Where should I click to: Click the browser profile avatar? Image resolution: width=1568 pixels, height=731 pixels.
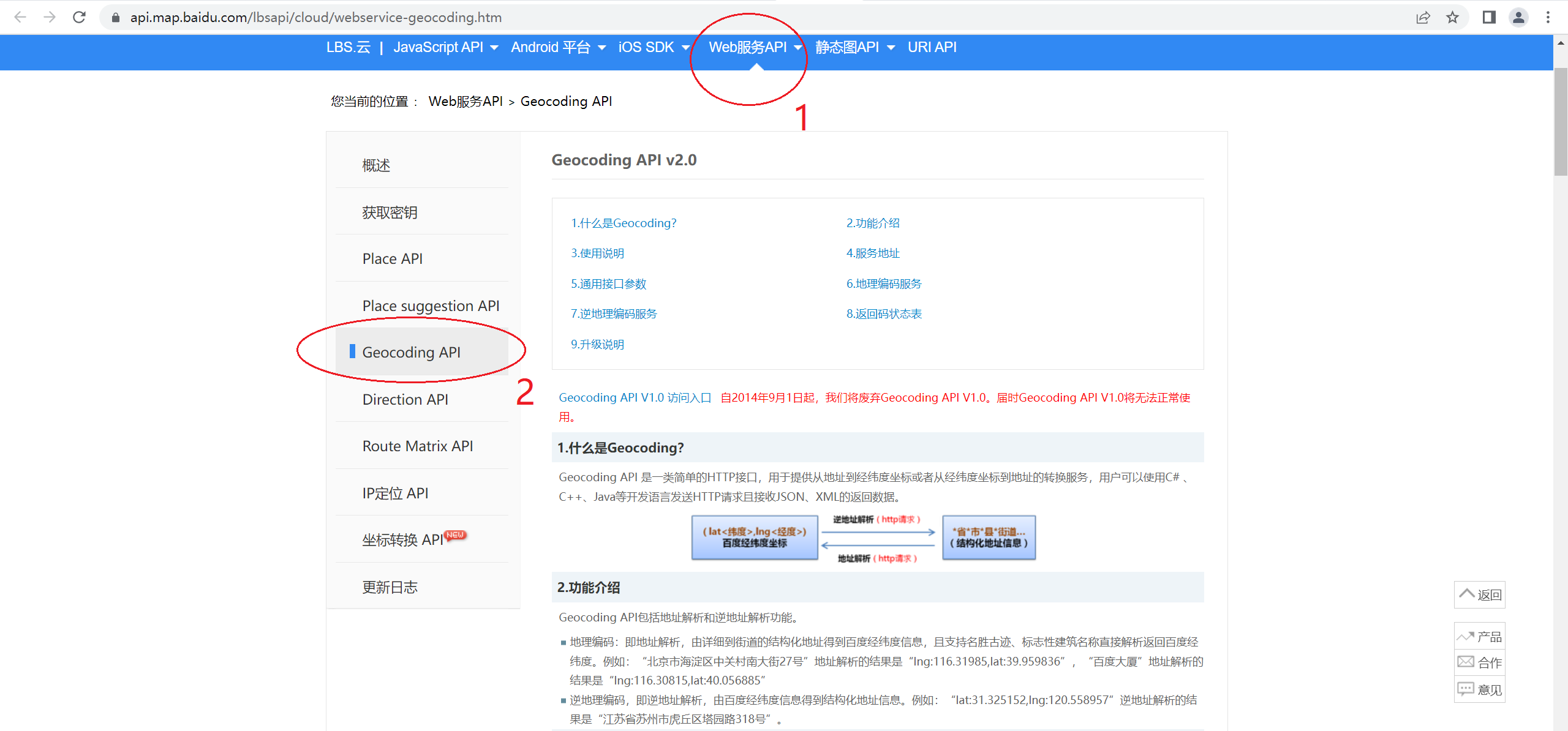[1518, 17]
